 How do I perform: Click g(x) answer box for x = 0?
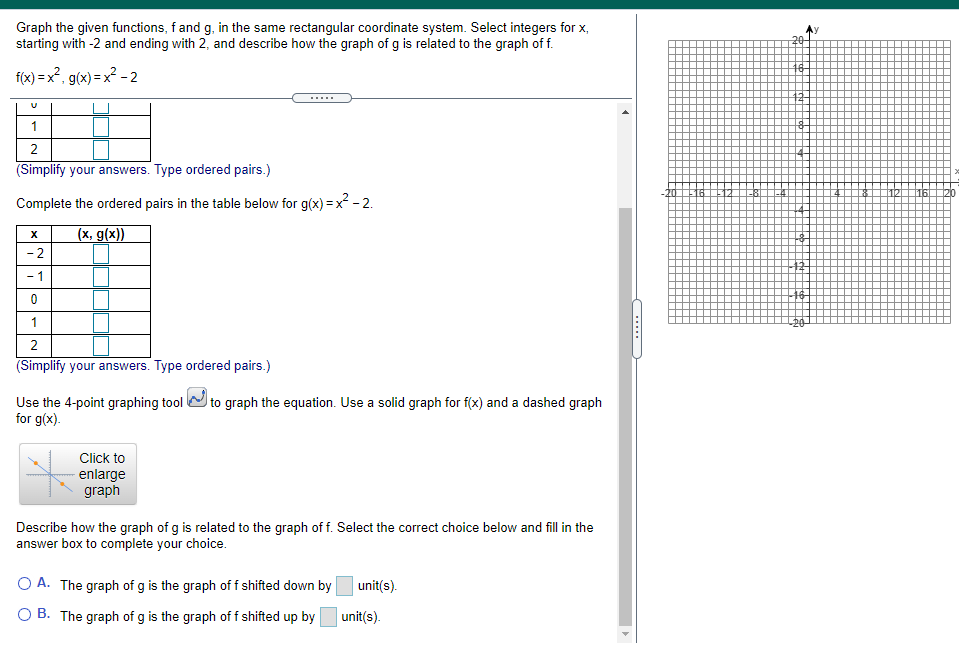click(x=101, y=300)
